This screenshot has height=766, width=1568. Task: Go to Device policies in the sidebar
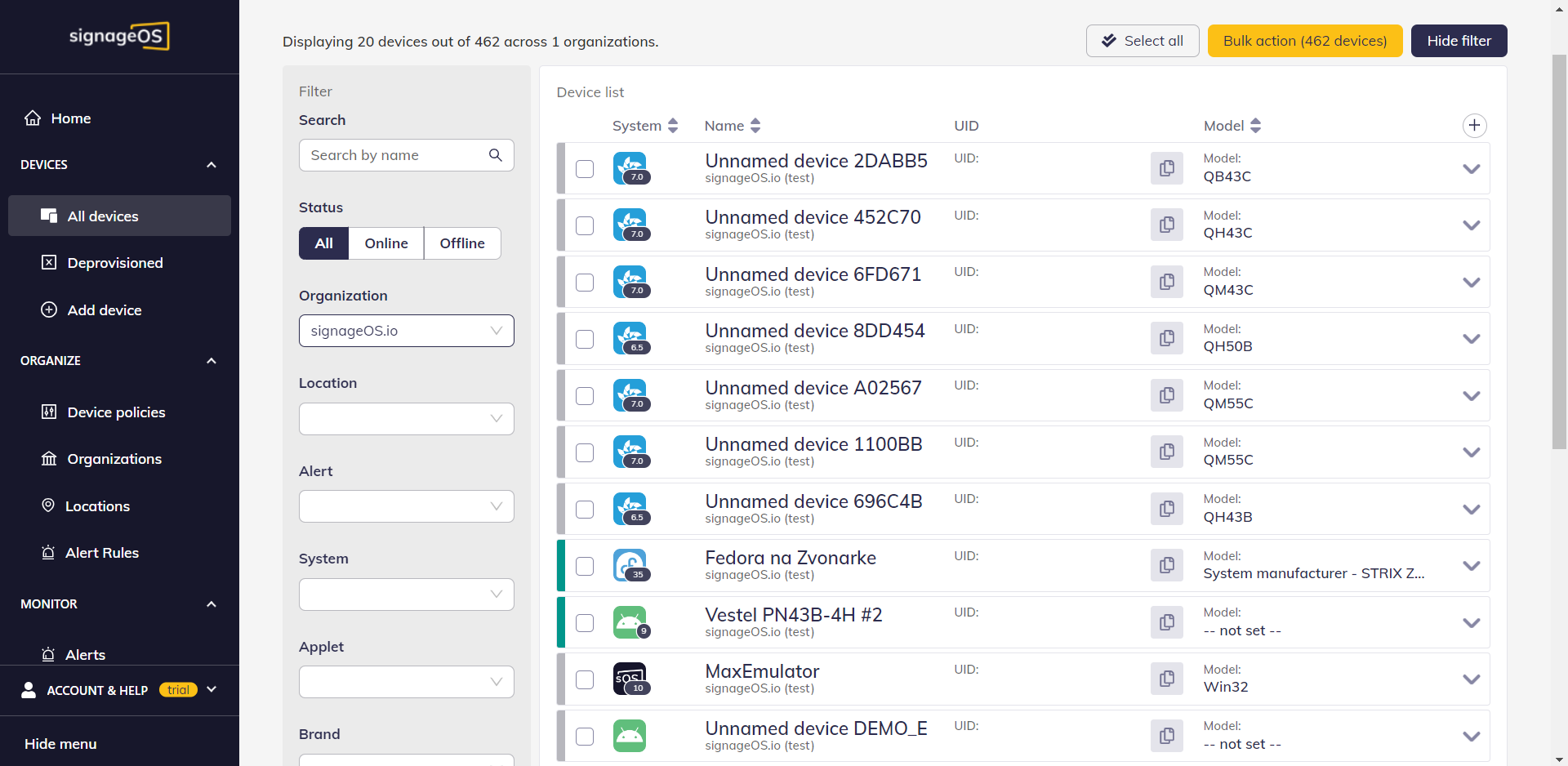(x=116, y=412)
